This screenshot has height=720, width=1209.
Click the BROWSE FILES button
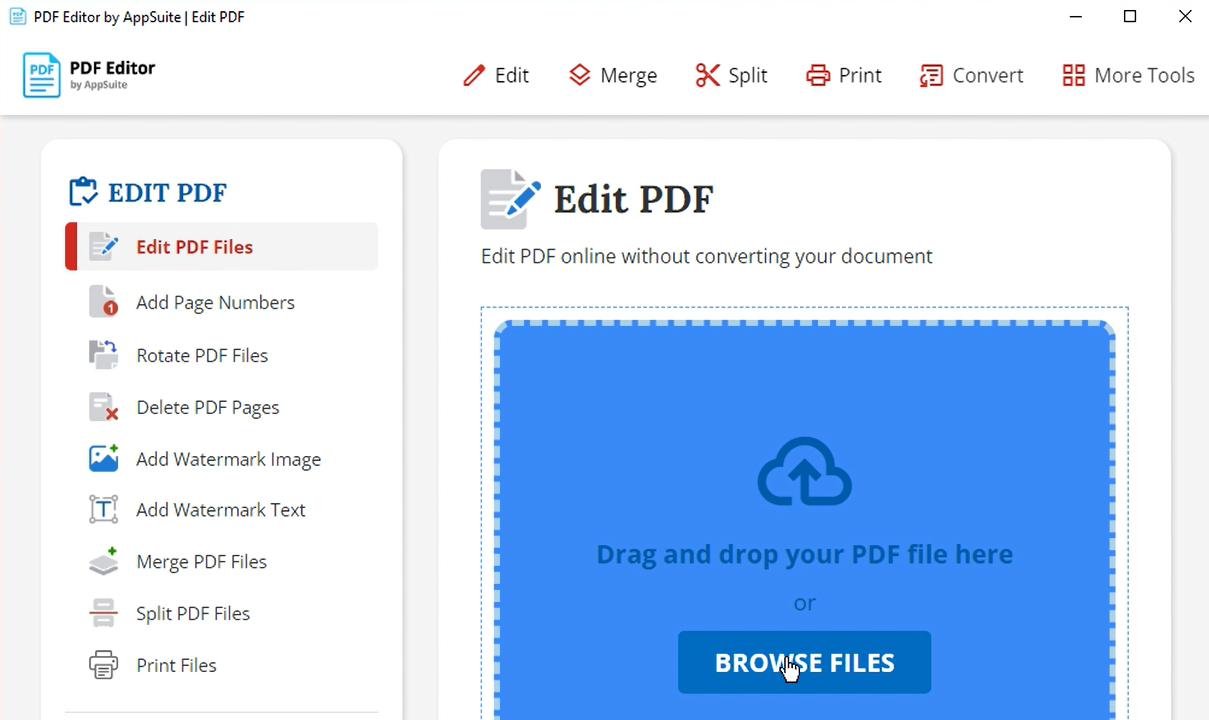tap(804, 662)
